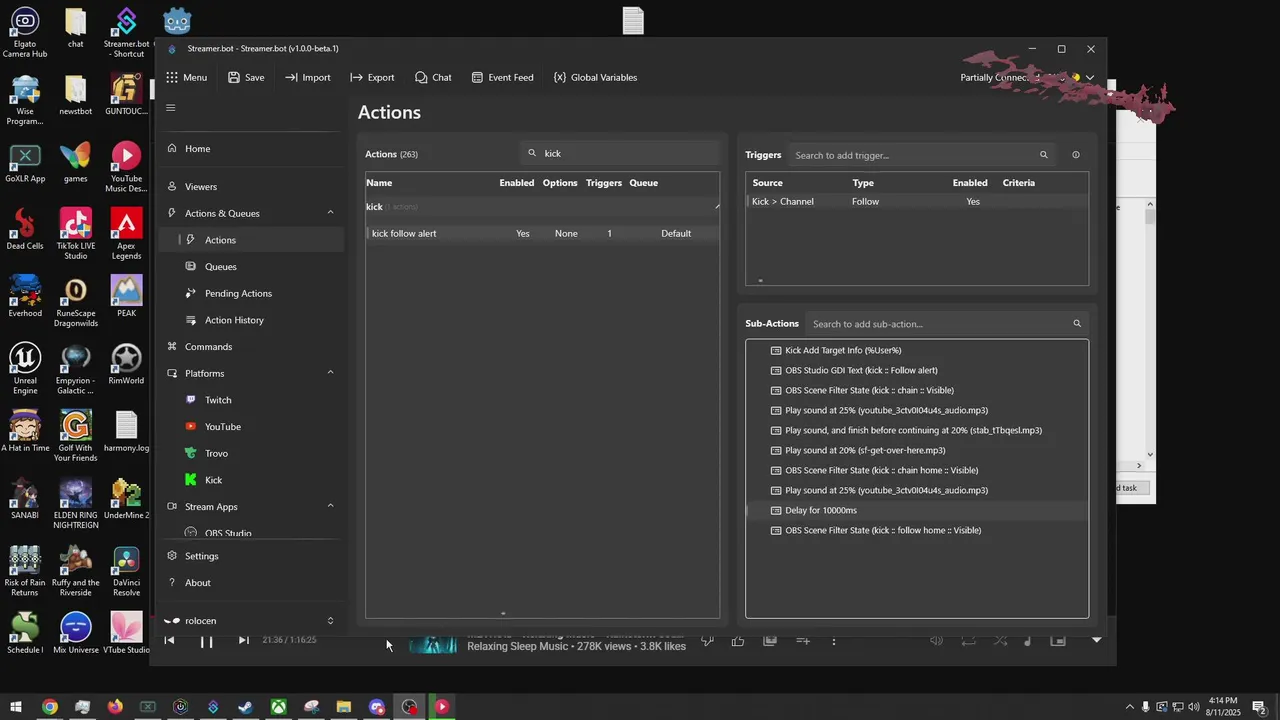Toggle repeat in the music player
This screenshot has width=1280, height=720.
pos(968,641)
